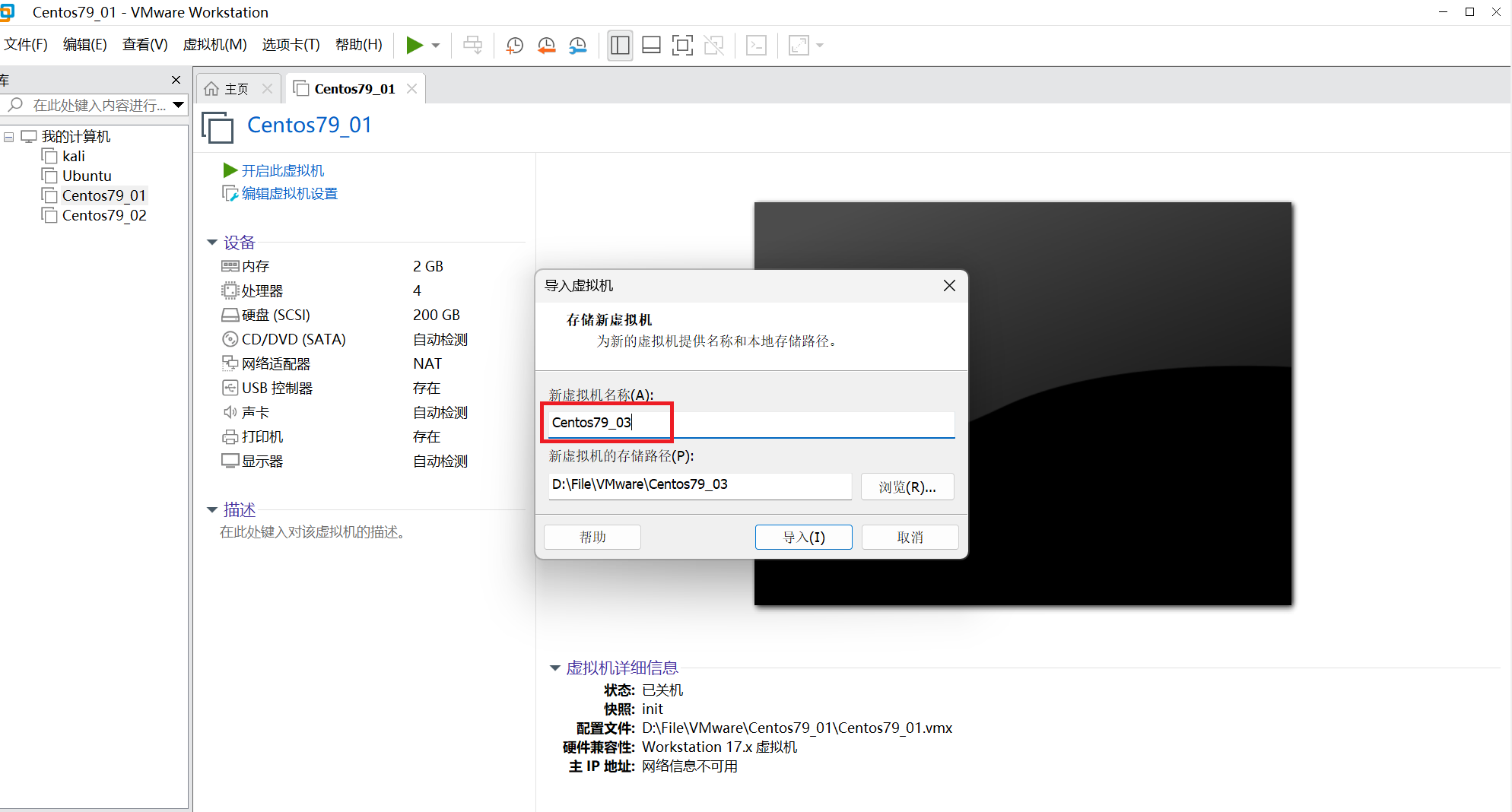Toggle the thumbnail bar view icon

click(x=651, y=46)
